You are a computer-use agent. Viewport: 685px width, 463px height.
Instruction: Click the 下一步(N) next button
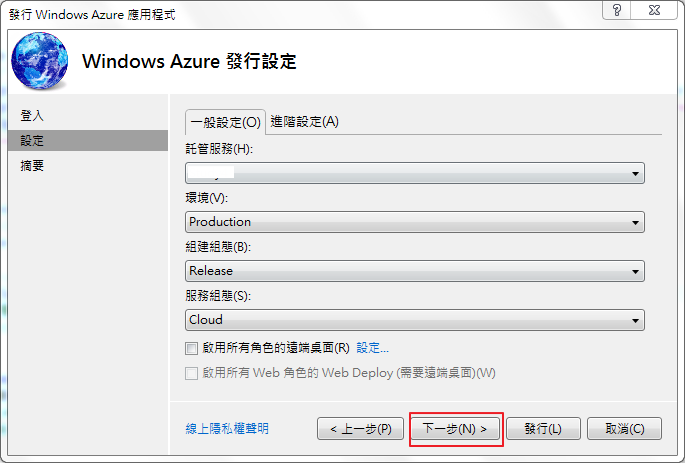(x=456, y=428)
